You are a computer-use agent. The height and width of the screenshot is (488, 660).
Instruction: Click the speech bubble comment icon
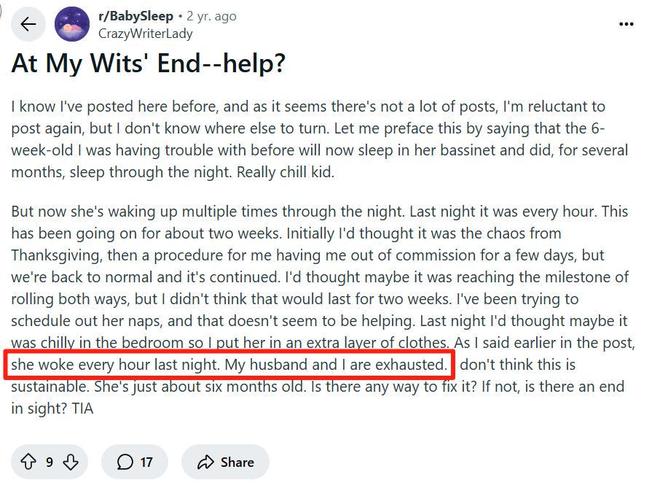(x=125, y=461)
